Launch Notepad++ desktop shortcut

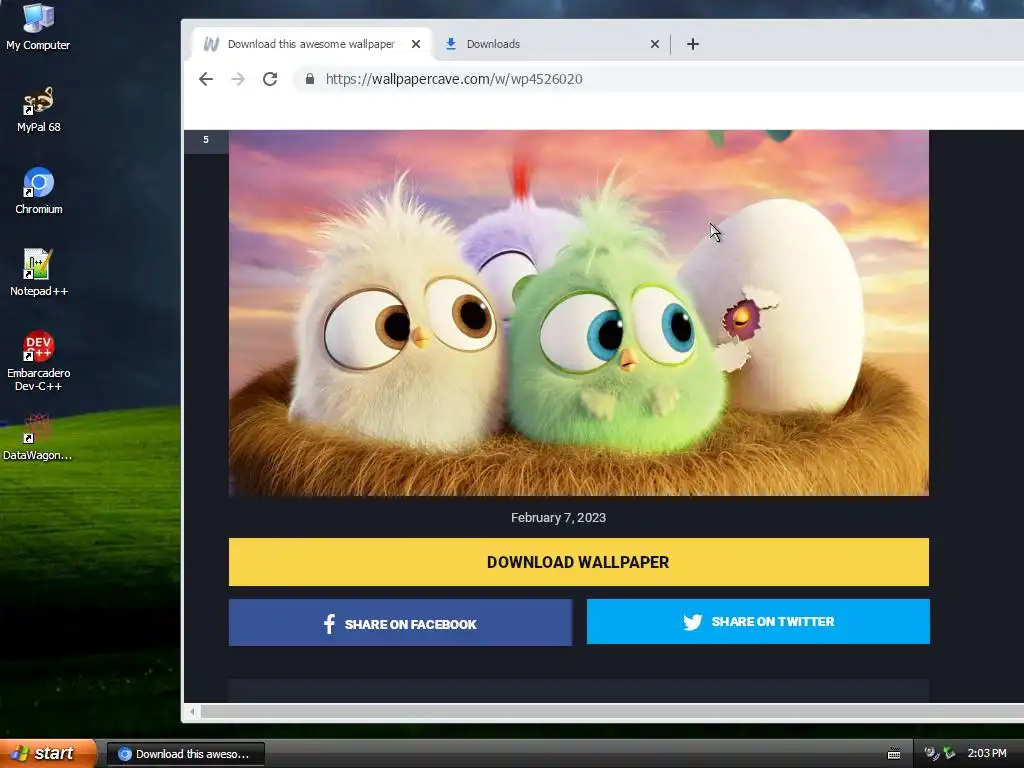pyautogui.click(x=39, y=272)
